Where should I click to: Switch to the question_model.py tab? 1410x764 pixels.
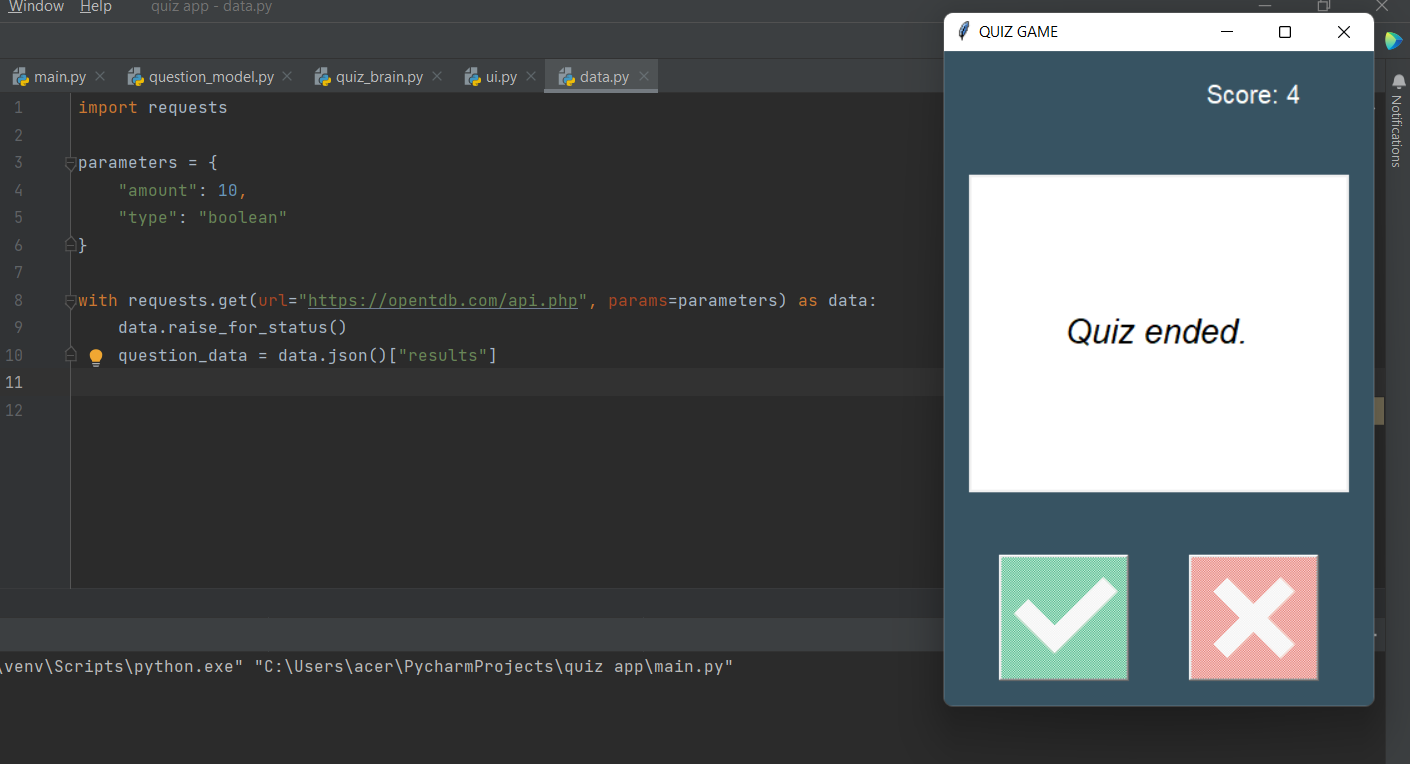coord(211,77)
